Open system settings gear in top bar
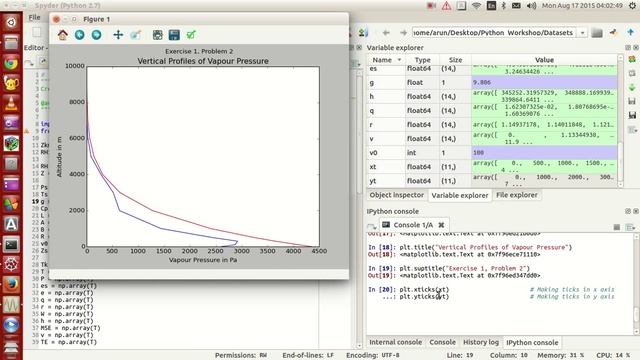640x360 pixels. [x=633, y=6]
